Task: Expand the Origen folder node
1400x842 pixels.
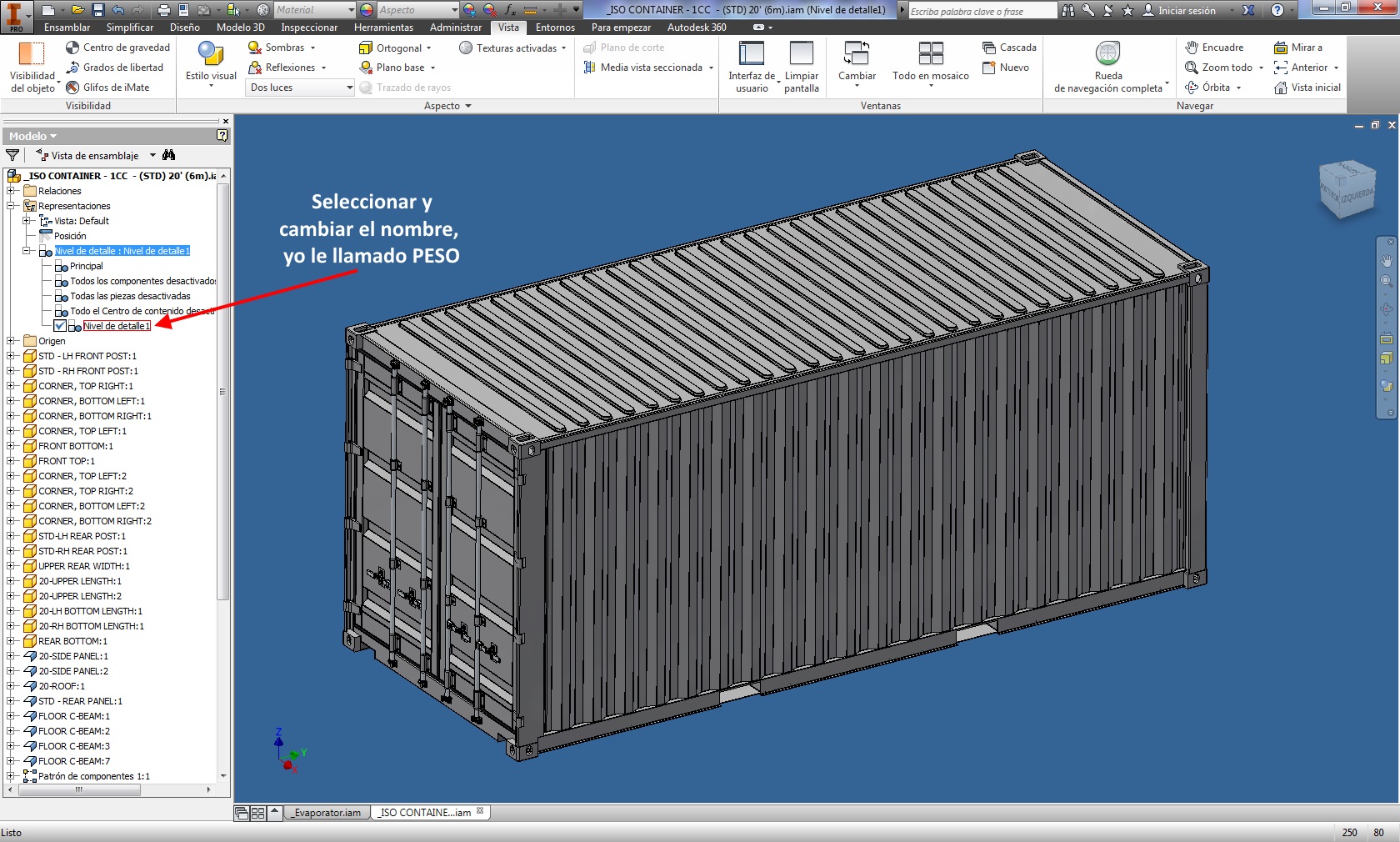Action: tap(11, 341)
